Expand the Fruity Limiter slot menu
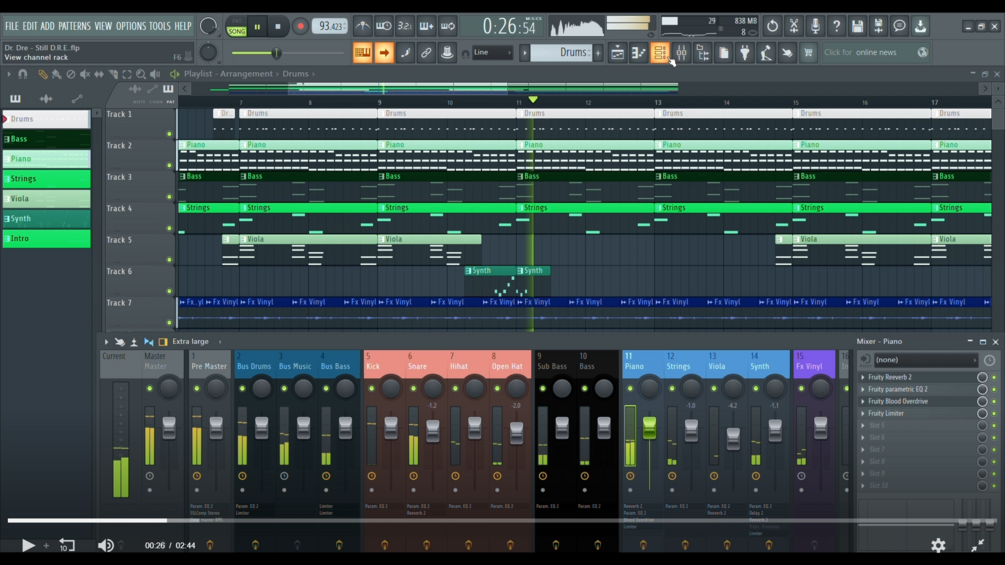1005x565 pixels. tap(863, 414)
